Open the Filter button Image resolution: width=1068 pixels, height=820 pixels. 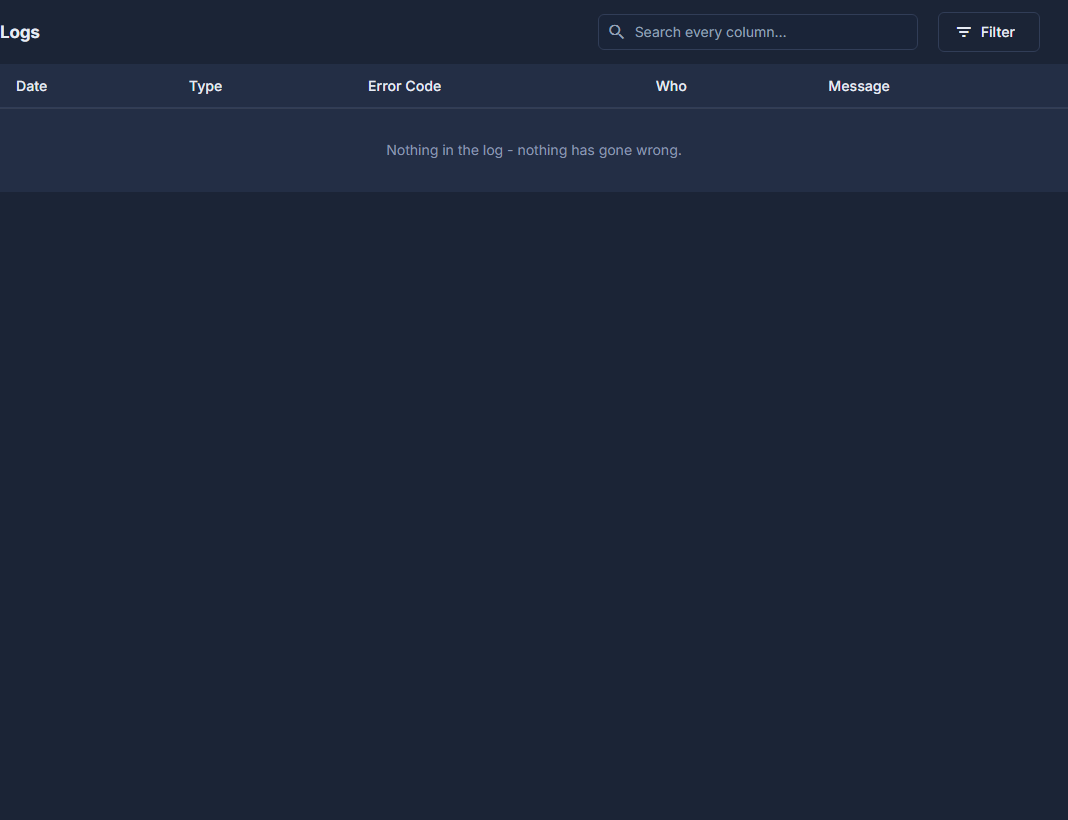988,32
